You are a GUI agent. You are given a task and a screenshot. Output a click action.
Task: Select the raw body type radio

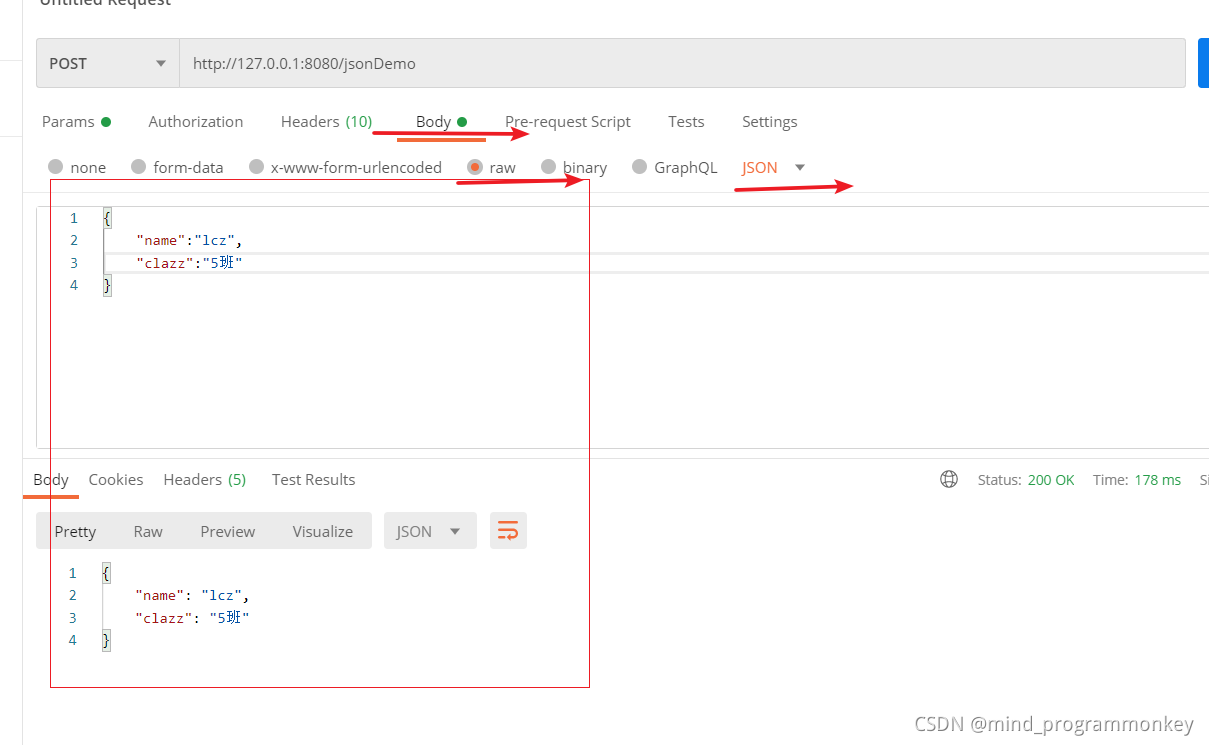pos(475,167)
